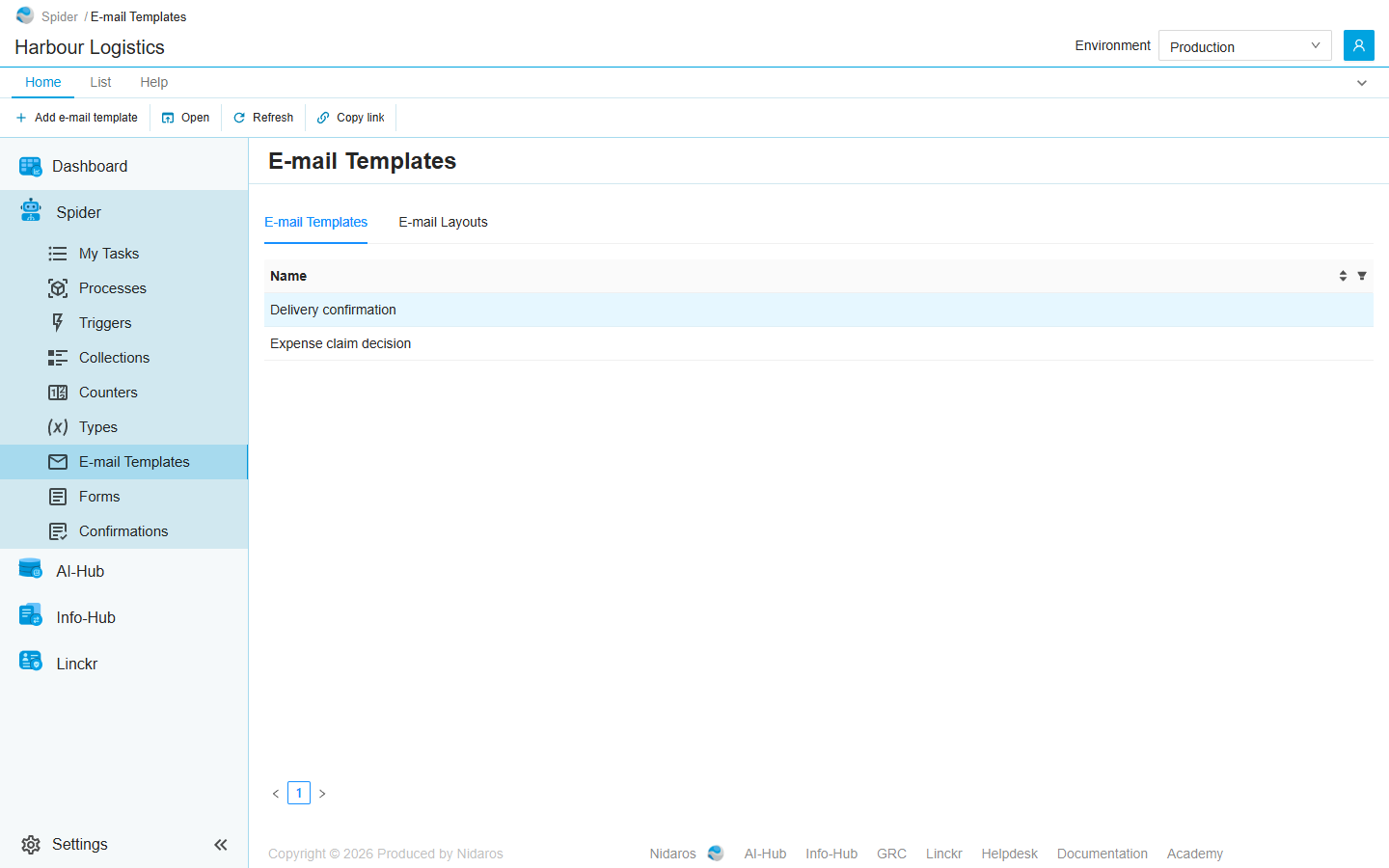1389x868 pixels.
Task: Select the Expense claim decision row
Action: click(819, 343)
